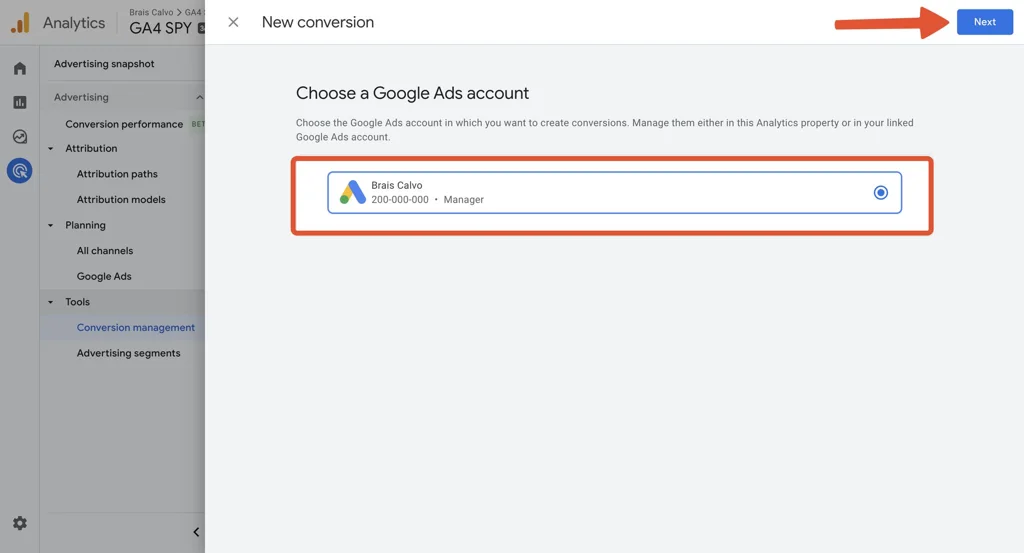This screenshot has height=553, width=1024.
Task: Collapse sidebar using left chevron
Action: tap(196, 532)
